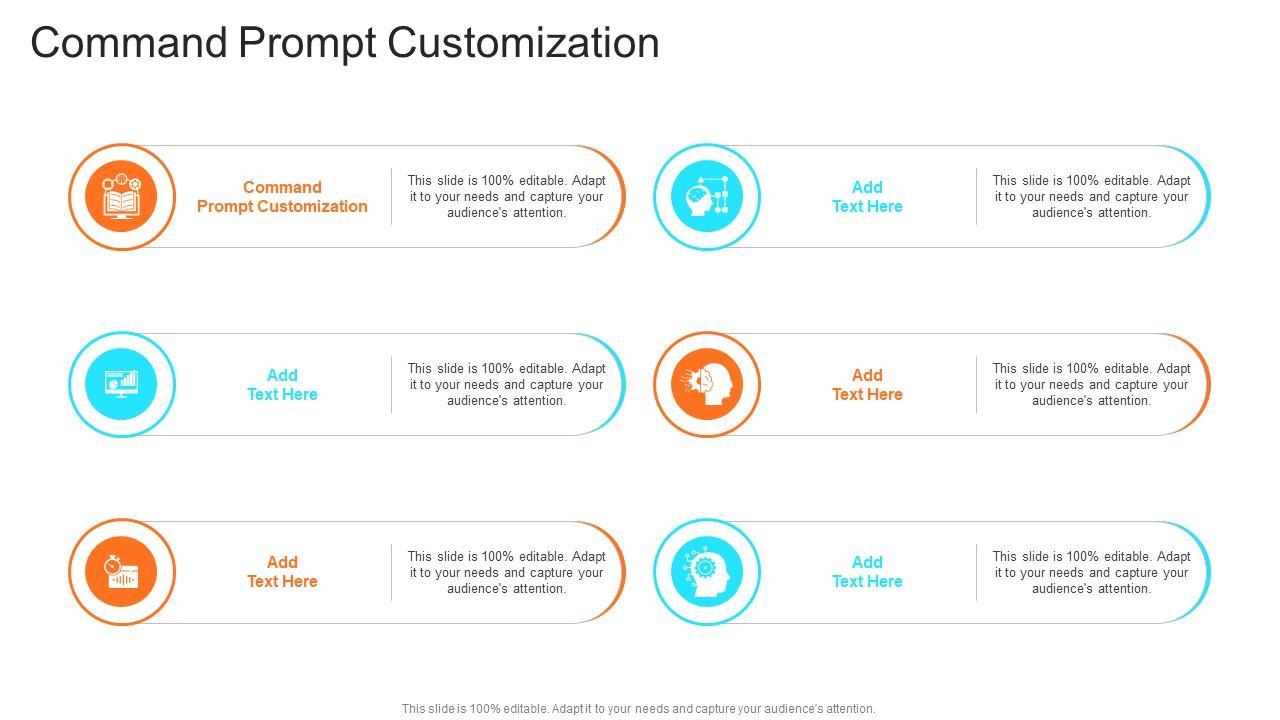Image resolution: width=1280 pixels, height=720 pixels.
Task: Click description text beside orange 'Command Prompt Customization' heading
Action: click(x=506, y=197)
